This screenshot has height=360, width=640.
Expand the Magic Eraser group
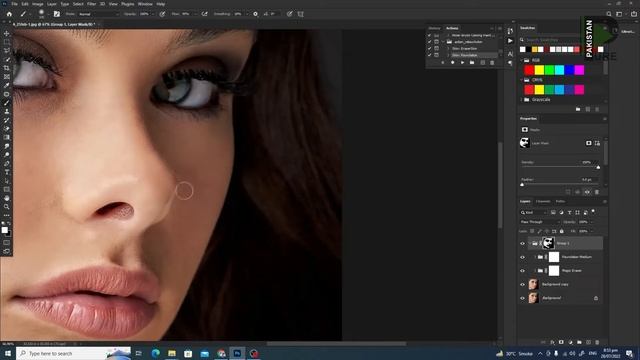[x=535, y=271]
